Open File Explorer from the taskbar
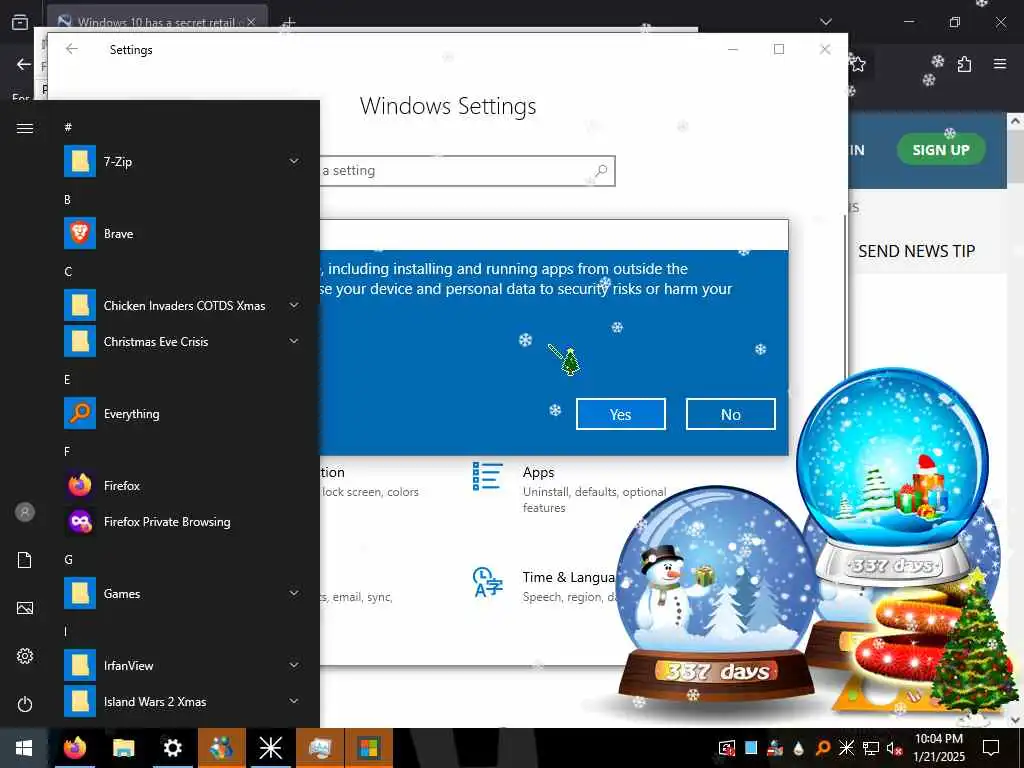Image resolution: width=1024 pixels, height=768 pixels. (123, 748)
